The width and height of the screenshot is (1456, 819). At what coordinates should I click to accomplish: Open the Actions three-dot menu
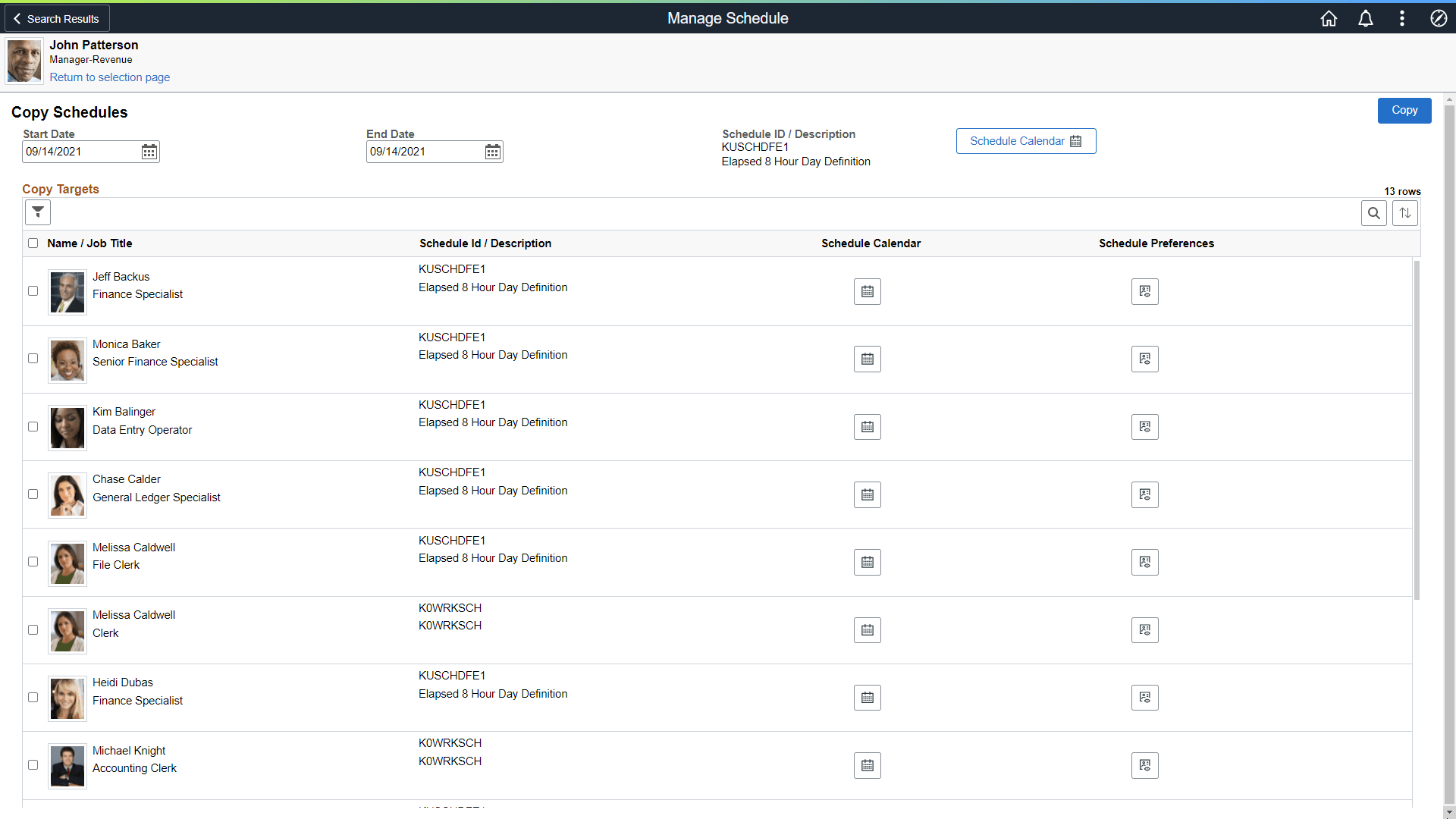[1402, 18]
